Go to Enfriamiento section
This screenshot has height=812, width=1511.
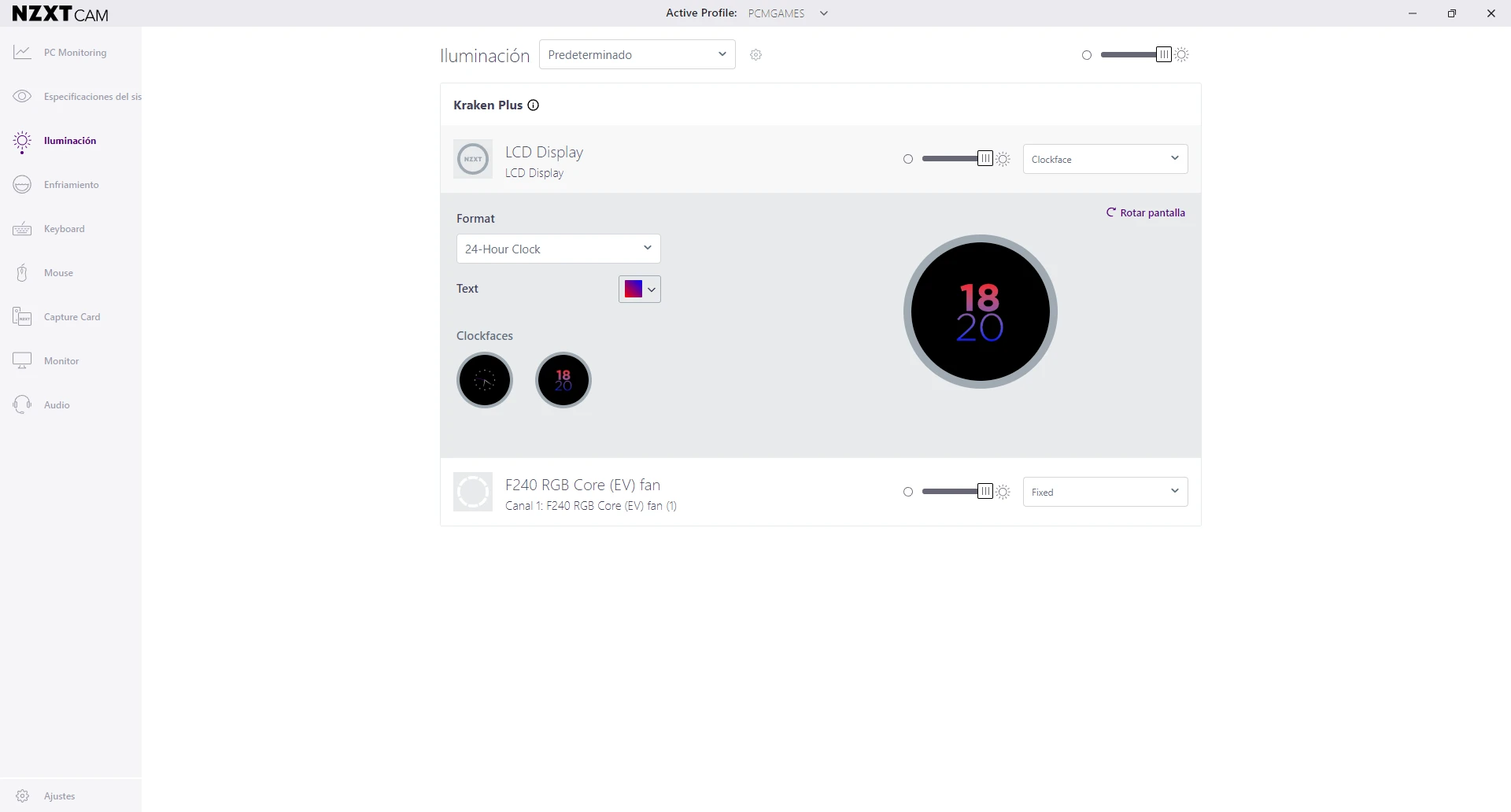point(71,184)
